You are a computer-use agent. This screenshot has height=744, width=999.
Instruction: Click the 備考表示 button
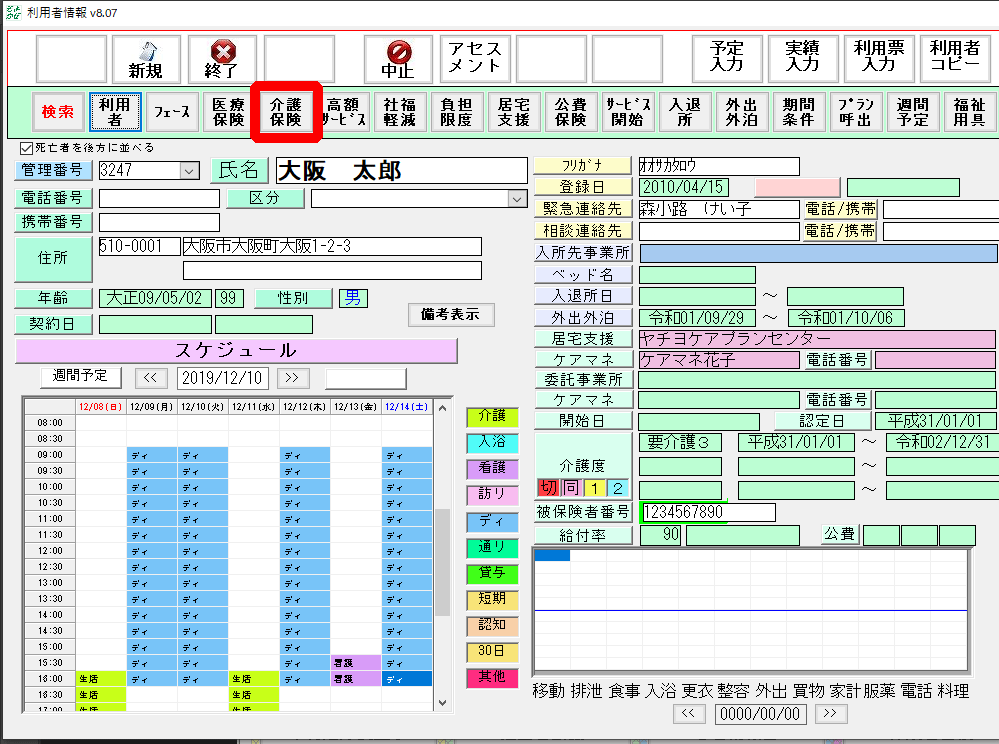point(451,314)
